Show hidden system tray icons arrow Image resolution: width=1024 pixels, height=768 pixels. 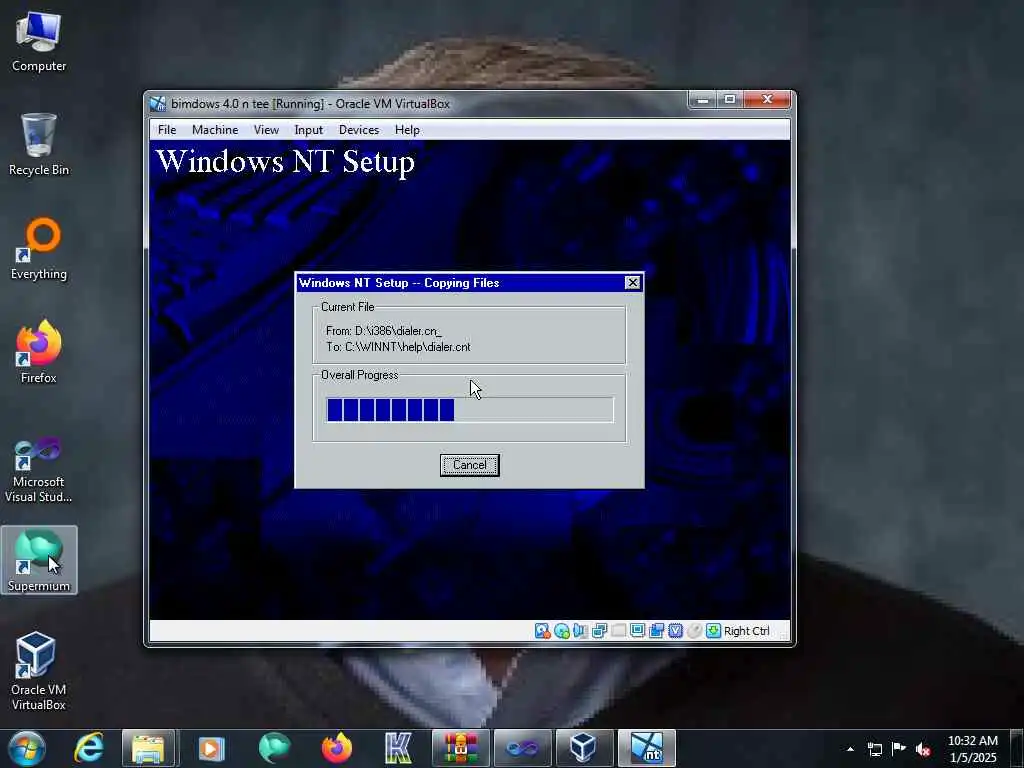pyautogui.click(x=850, y=749)
